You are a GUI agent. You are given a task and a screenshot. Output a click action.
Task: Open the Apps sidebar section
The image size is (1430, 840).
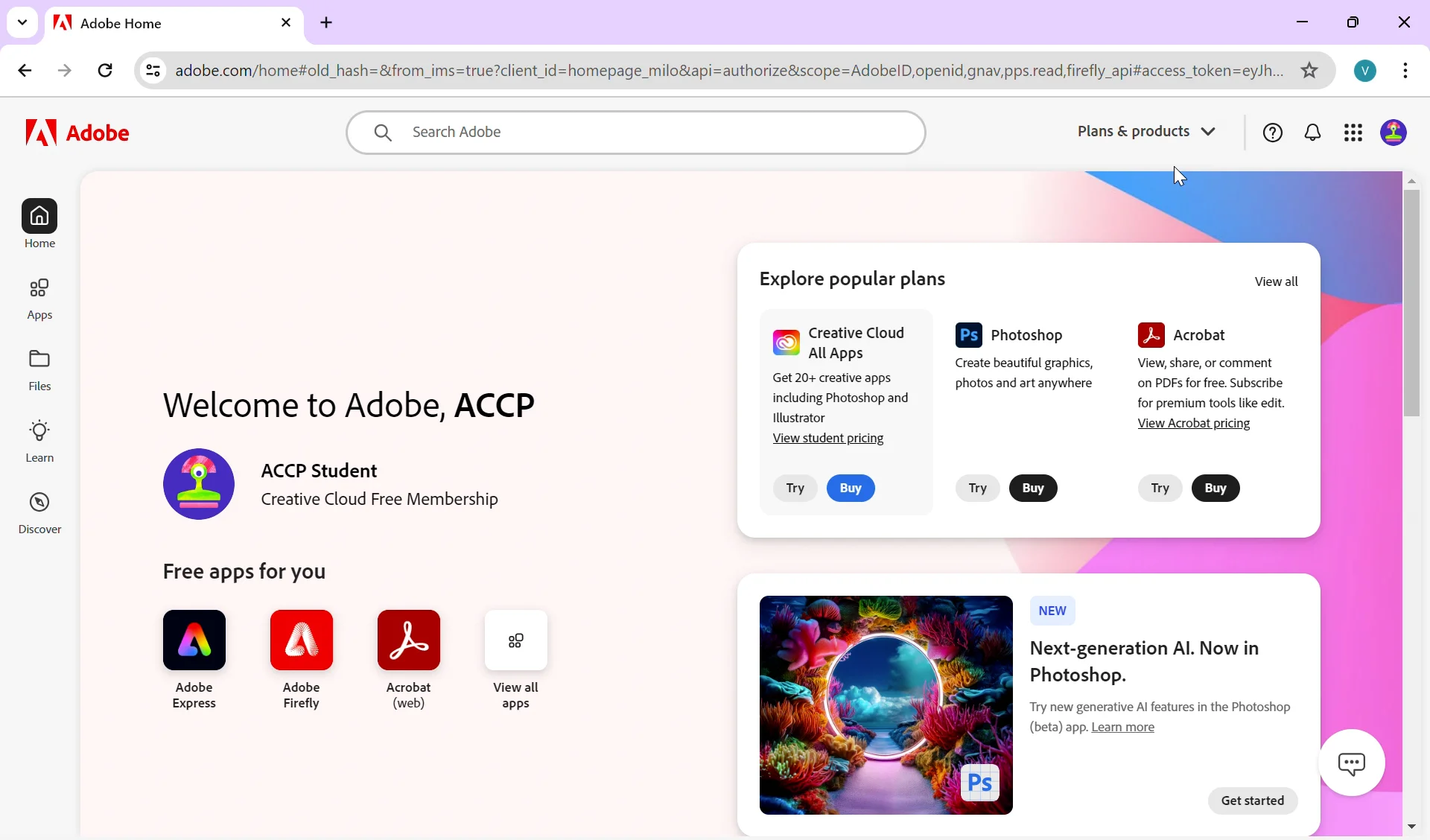pyautogui.click(x=39, y=299)
